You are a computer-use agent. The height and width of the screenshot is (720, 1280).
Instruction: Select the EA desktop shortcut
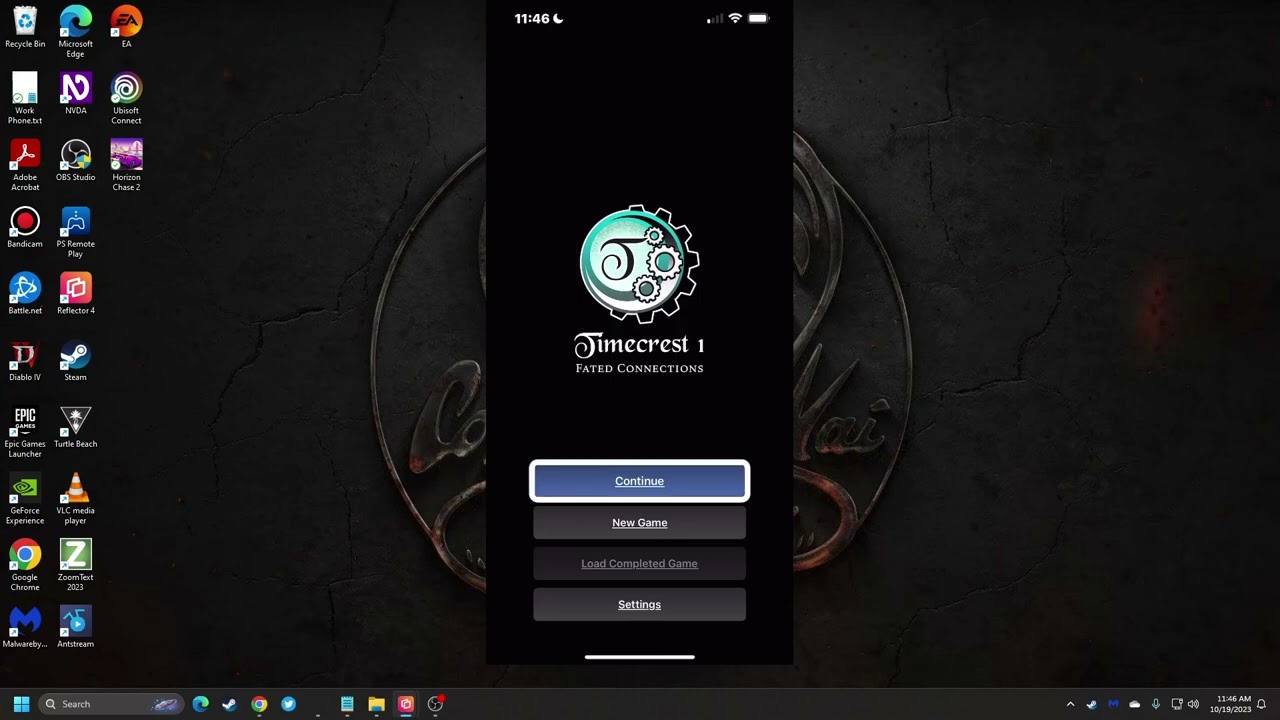126,28
